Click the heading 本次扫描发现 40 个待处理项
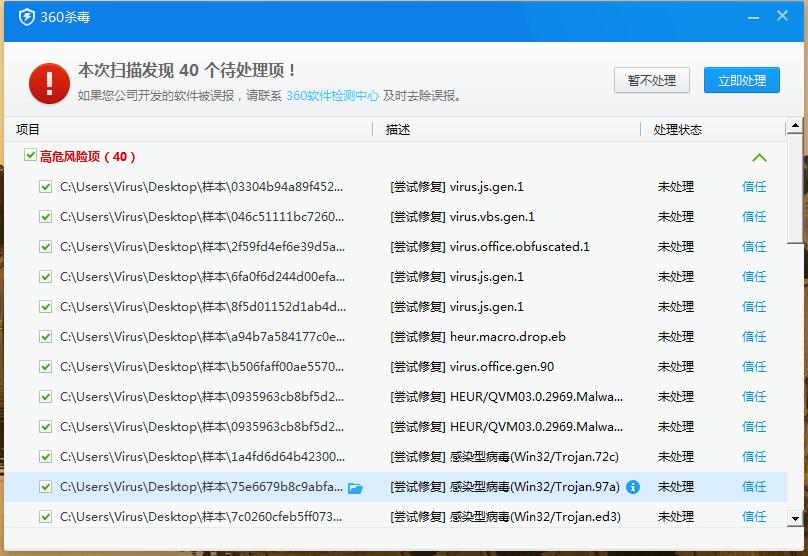The width and height of the screenshot is (808, 556). pyautogui.click(x=187, y=70)
